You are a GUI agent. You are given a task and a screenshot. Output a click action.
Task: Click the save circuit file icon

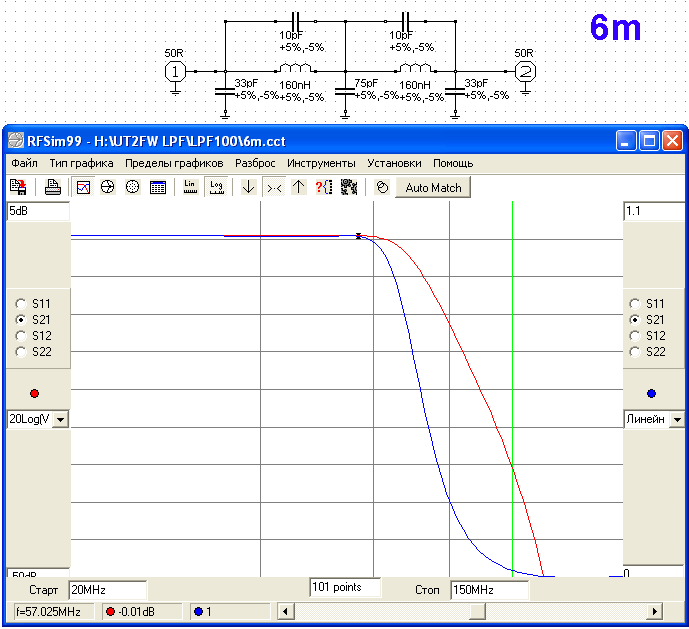tap(18, 187)
